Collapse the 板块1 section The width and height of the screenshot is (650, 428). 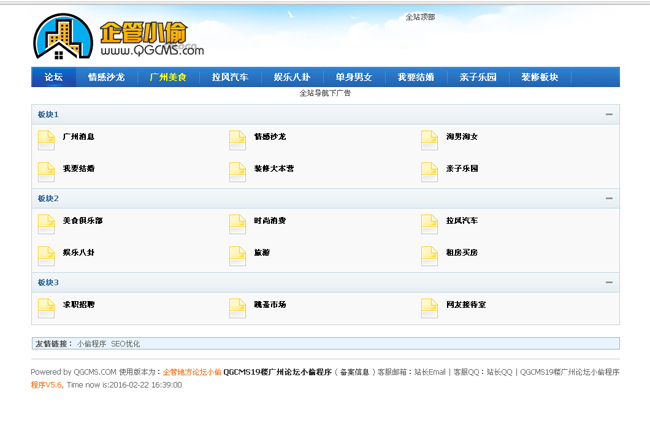tap(609, 114)
